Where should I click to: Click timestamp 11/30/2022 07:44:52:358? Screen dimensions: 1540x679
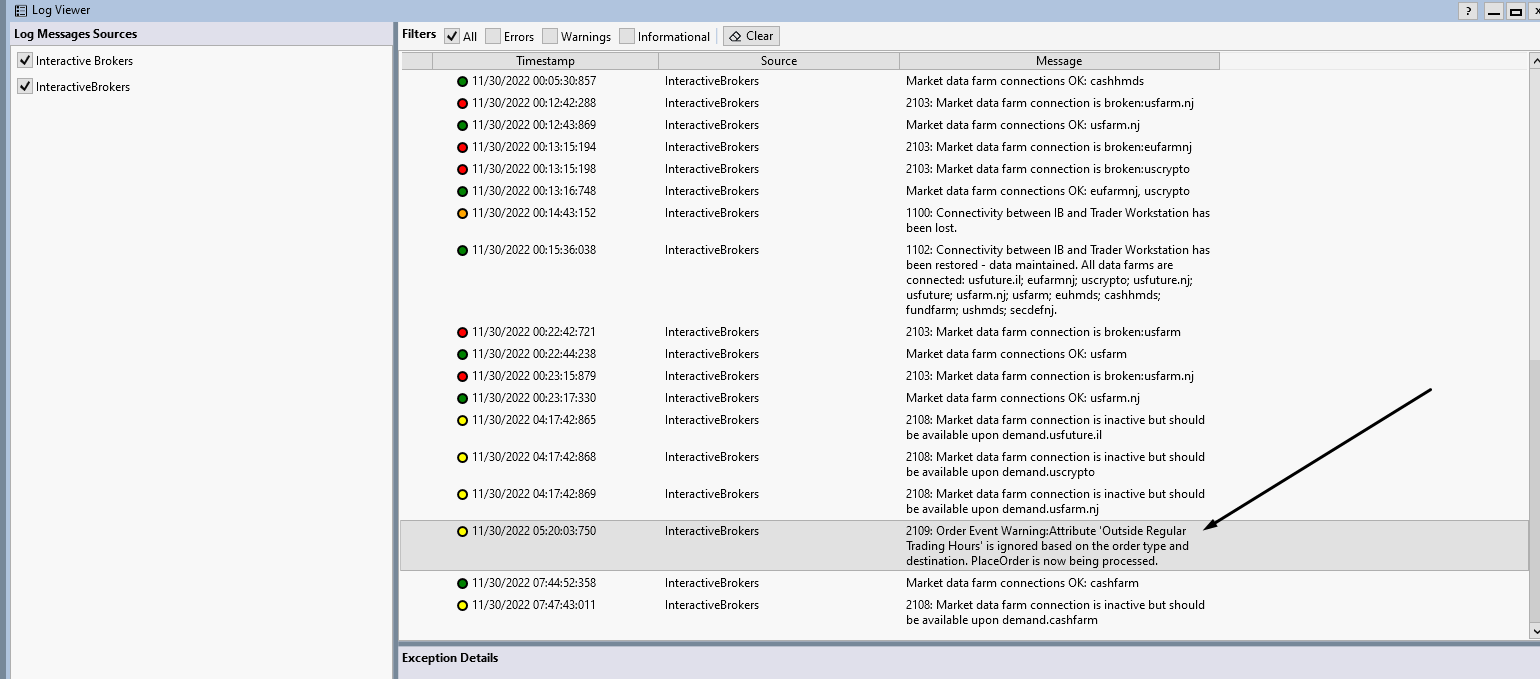534,583
